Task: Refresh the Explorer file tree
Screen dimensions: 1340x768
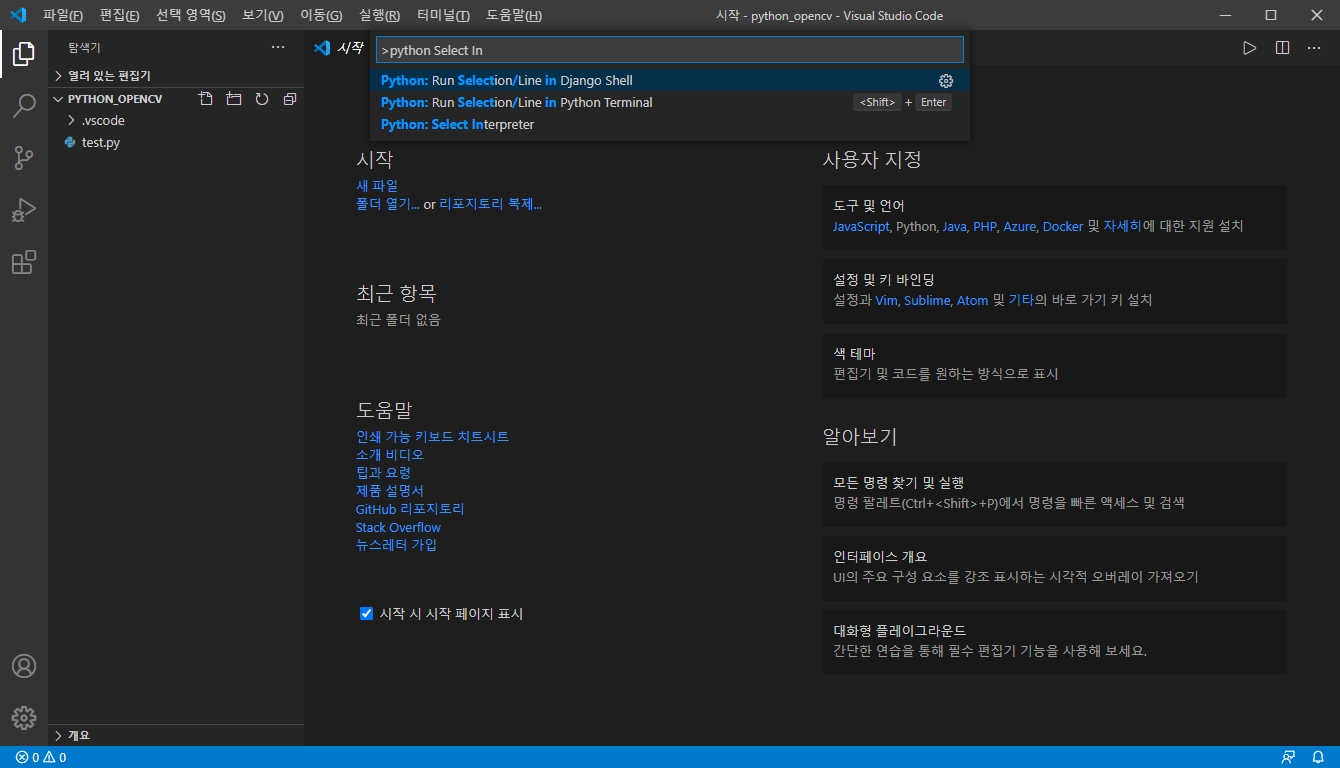Action: point(262,99)
